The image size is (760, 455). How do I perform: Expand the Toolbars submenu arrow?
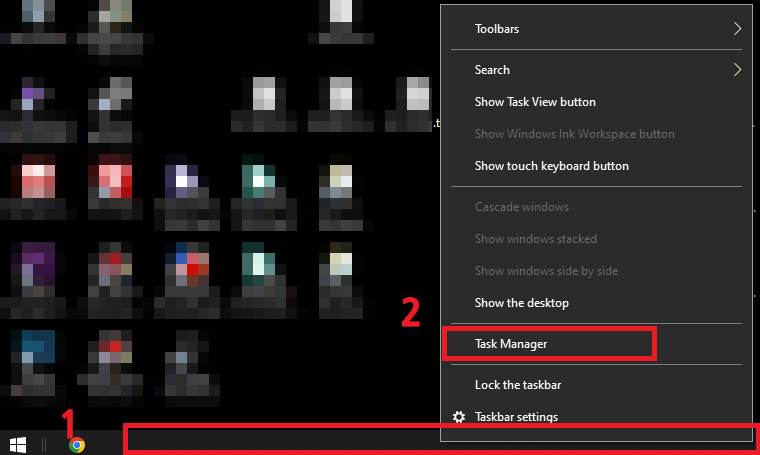[737, 29]
